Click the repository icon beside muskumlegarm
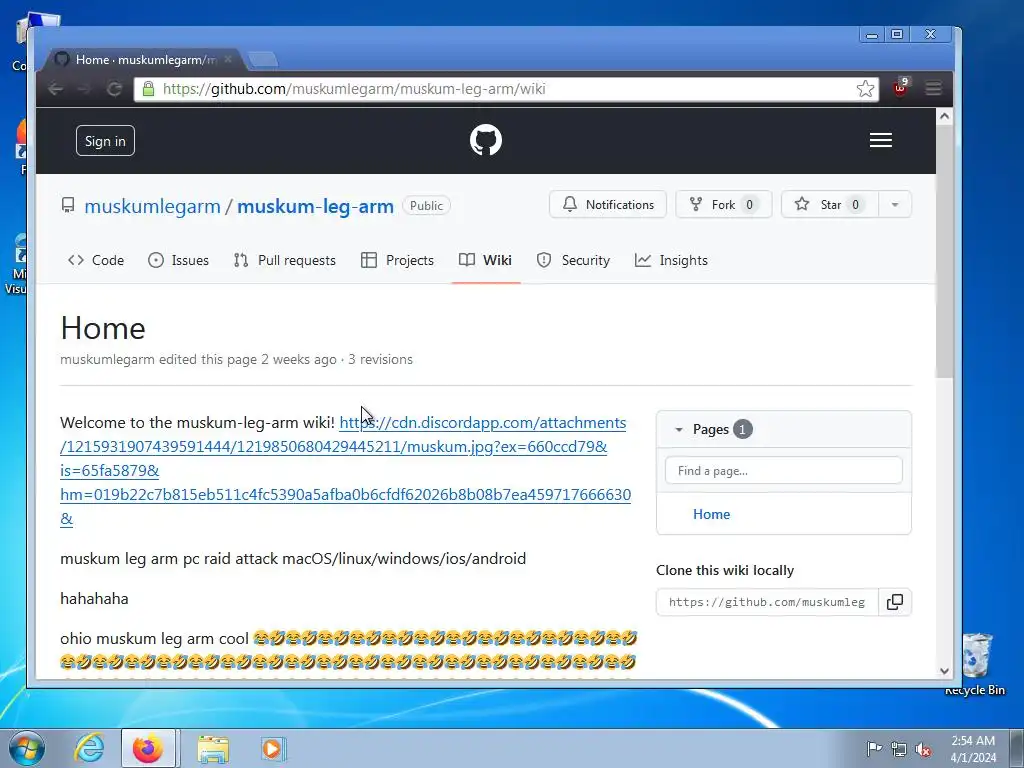The width and height of the screenshot is (1024, 768). (x=68, y=206)
